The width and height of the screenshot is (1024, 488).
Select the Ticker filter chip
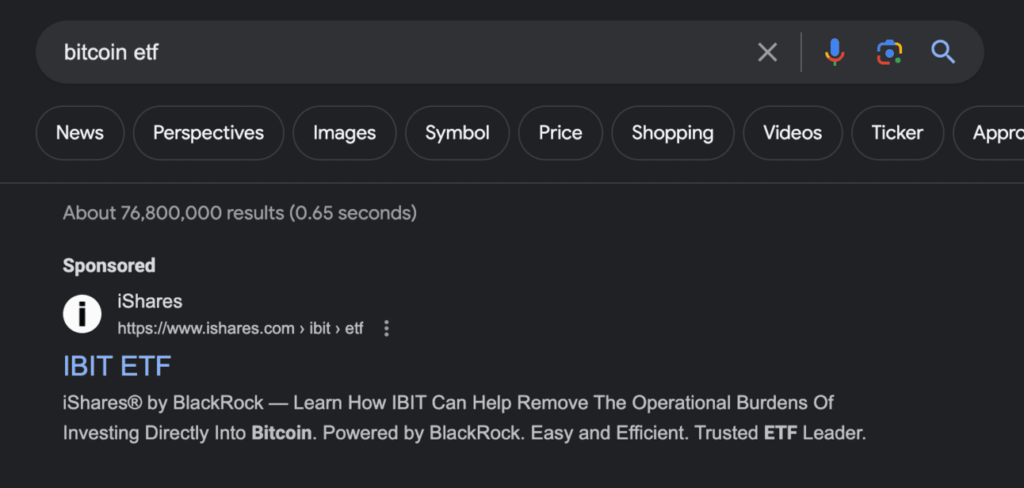897,133
